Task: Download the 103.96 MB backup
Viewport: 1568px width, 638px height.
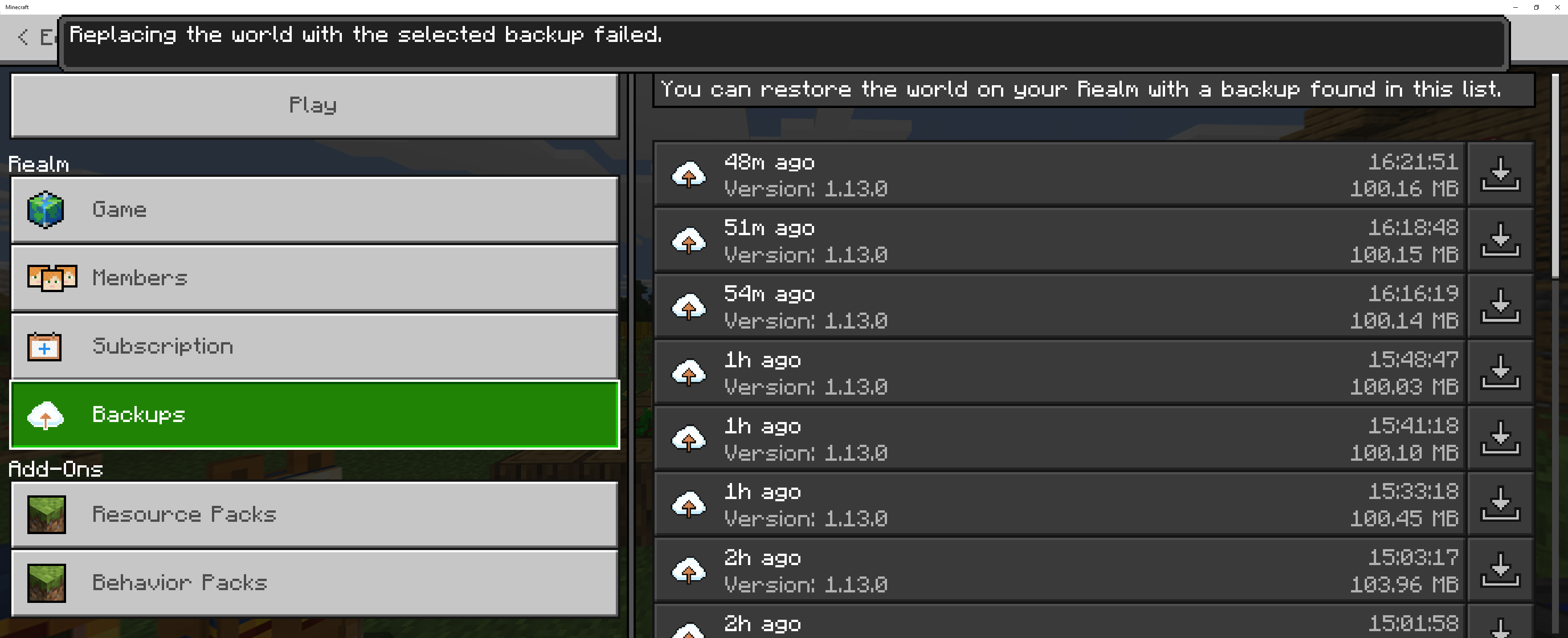Action: click(x=1500, y=570)
